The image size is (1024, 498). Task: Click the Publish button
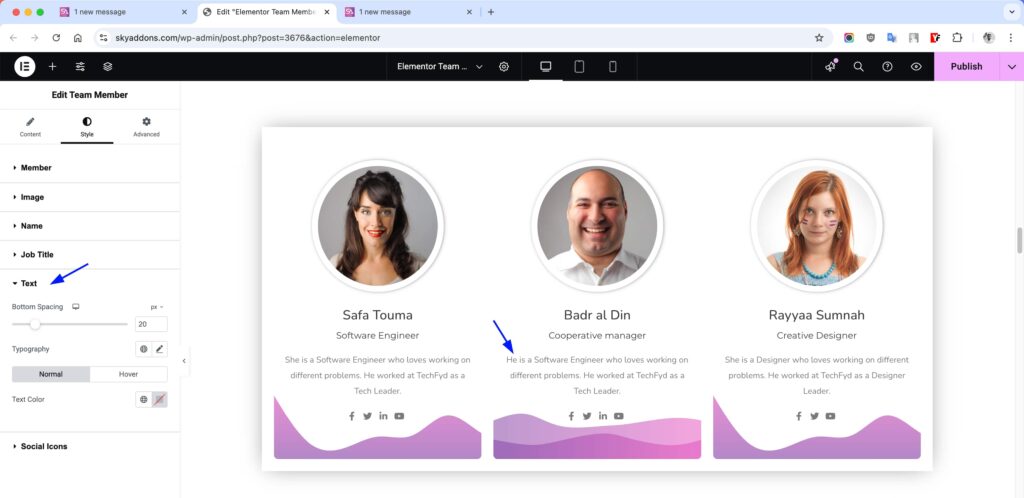967,67
